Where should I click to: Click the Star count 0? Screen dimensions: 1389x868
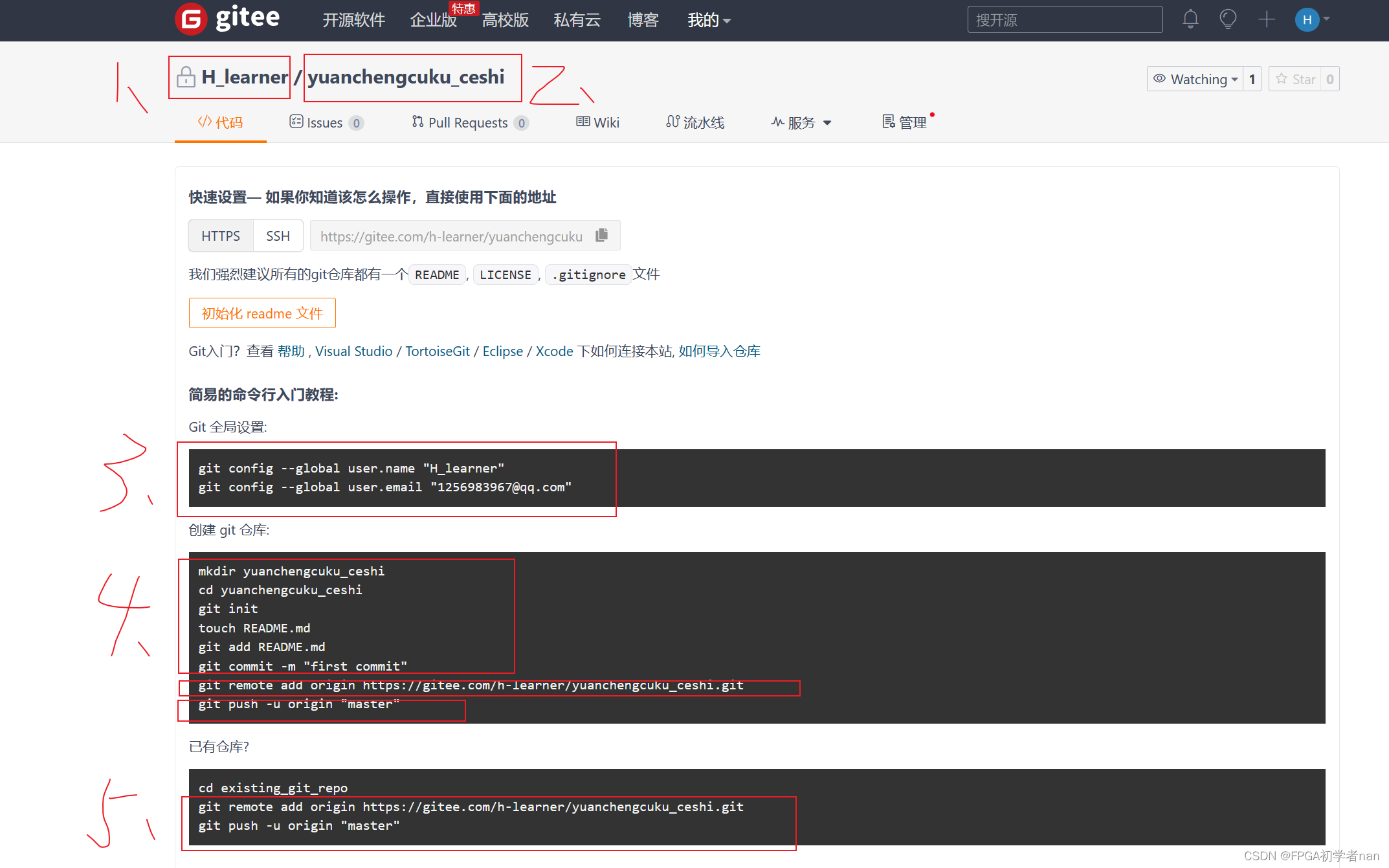[x=1330, y=79]
